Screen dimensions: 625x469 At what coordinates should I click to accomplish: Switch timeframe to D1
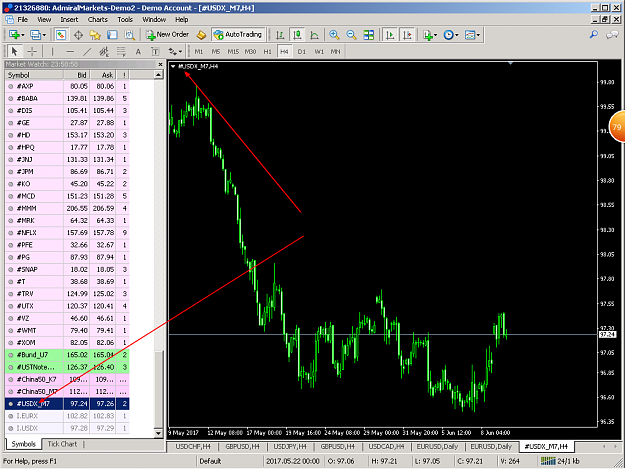pos(301,51)
